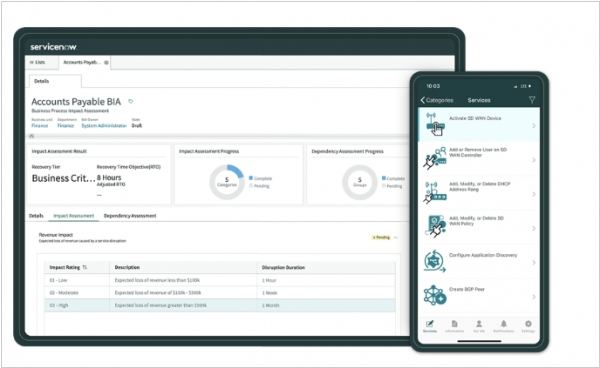This screenshot has width=600, height=368.
Task: Go back to Categories on phone
Action: (437, 100)
